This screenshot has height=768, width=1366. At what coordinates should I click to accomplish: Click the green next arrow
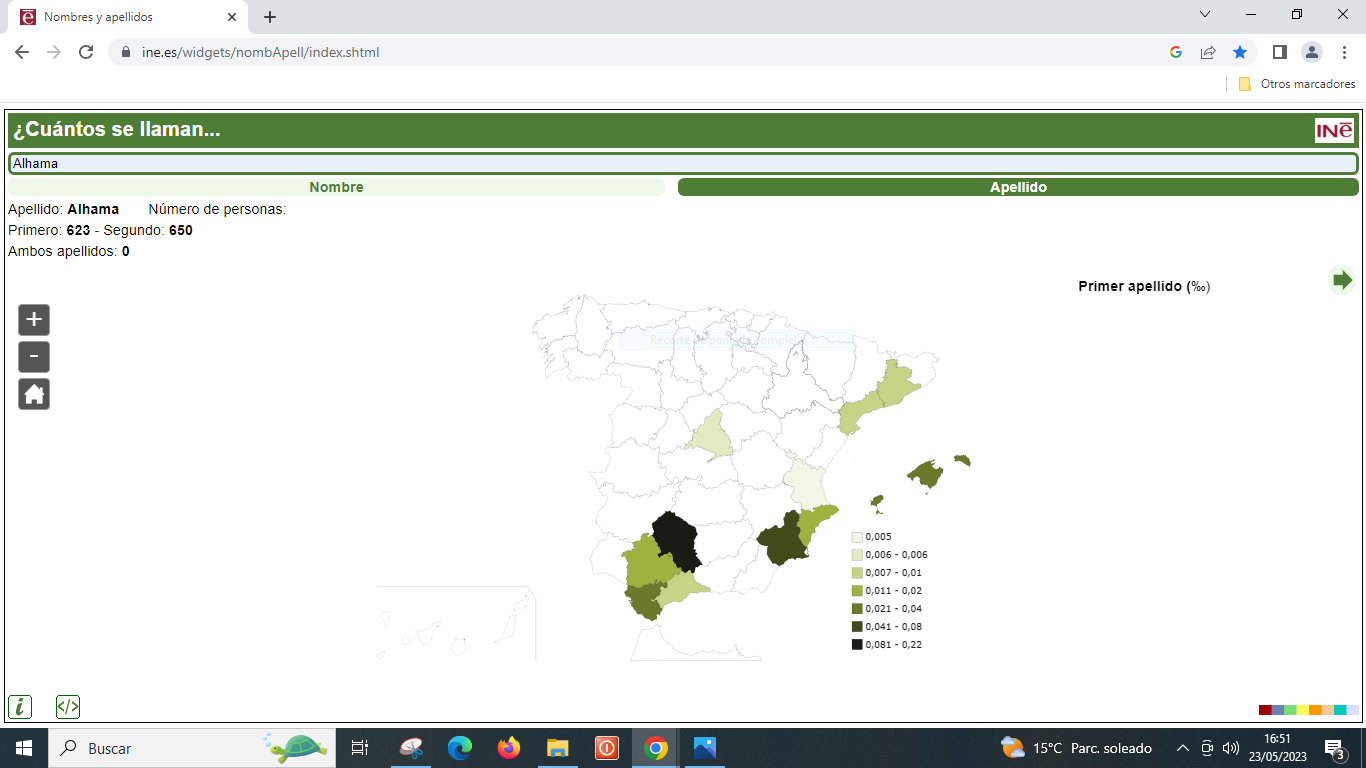(x=1341, y=280)
